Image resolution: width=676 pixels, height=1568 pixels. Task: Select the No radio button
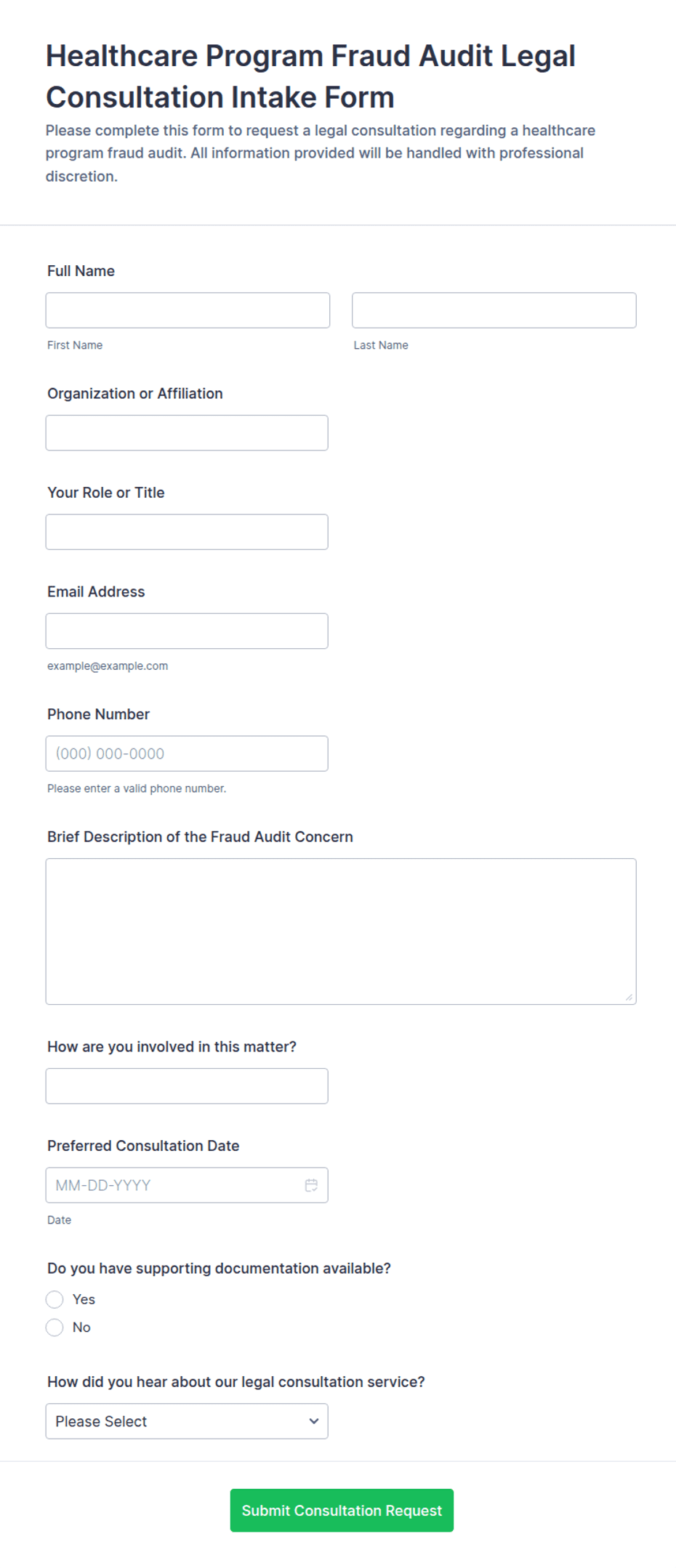(x=55, y=1327)
